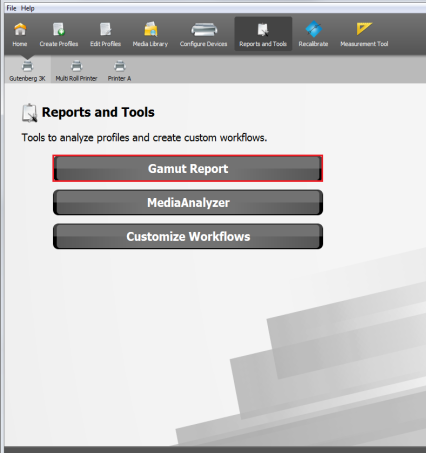Click the Multi Roll Printer label
This screenshot has height=453, width=426.
click(76, 79)
